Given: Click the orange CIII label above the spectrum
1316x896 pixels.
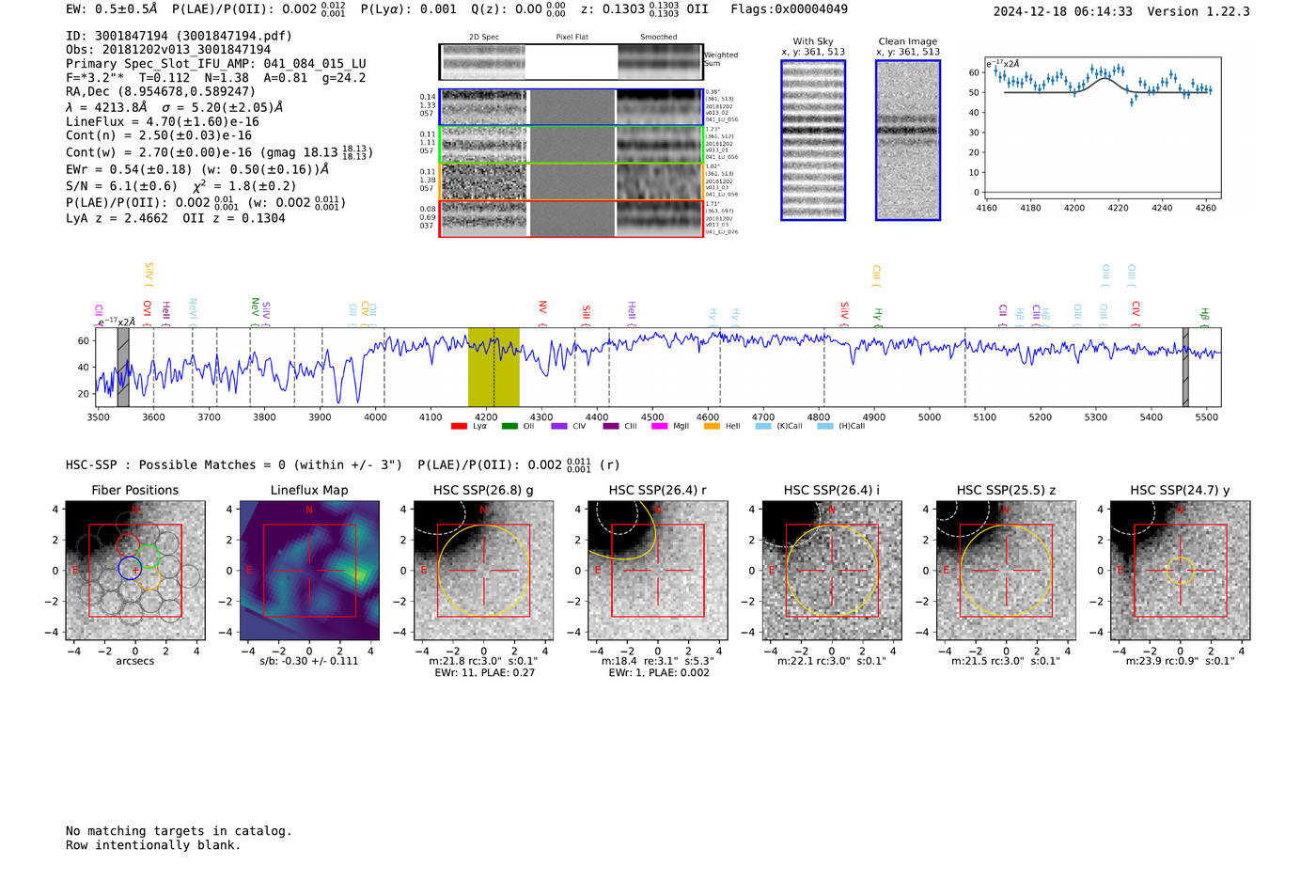Looking at the screenshot, I should click(876, 274).
